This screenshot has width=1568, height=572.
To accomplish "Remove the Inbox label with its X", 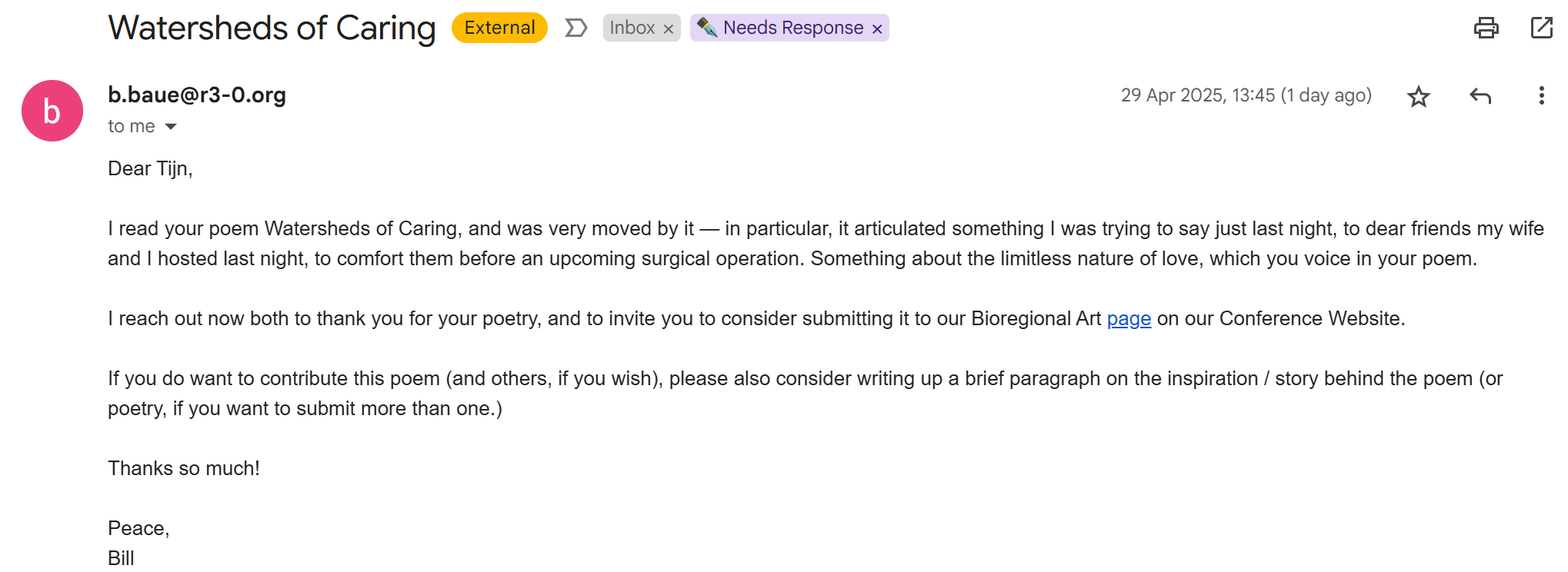I will 669,29.
